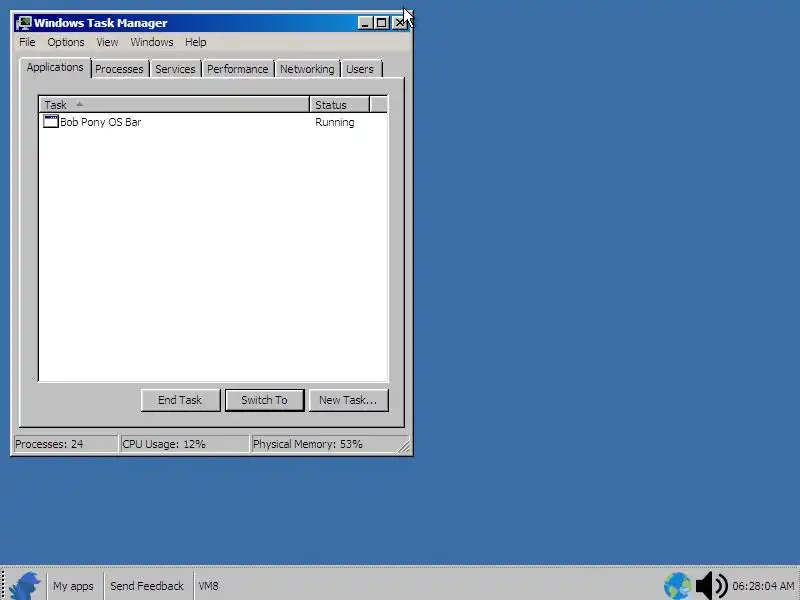This screenshot has width=800, height=600.
Task: Click the Running status cell
Action: pyautogui.click(x=335, y=122)
